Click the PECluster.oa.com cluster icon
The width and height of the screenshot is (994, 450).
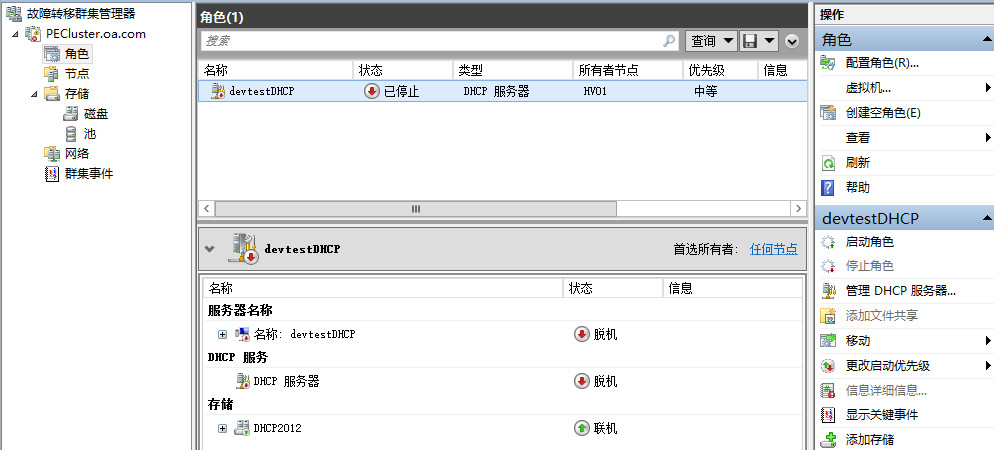coord(34,34)
